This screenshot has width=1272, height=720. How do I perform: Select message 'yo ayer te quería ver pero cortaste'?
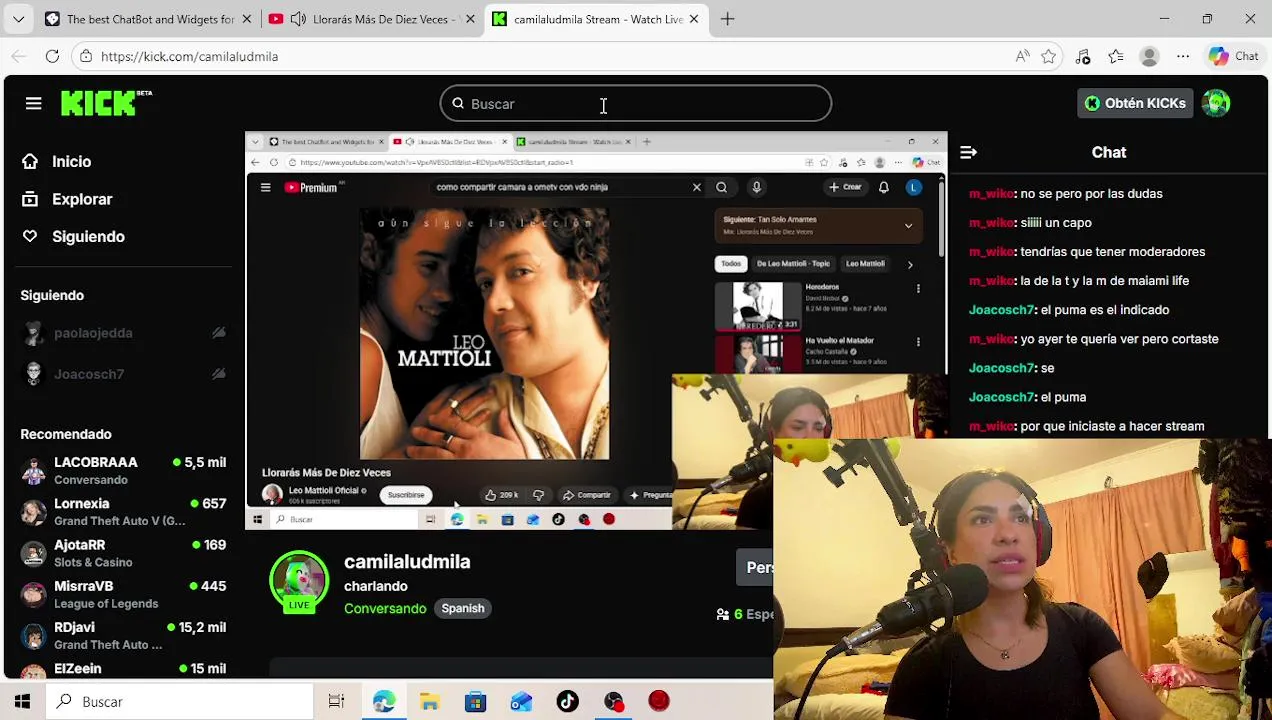click(x=1119, y=339)
